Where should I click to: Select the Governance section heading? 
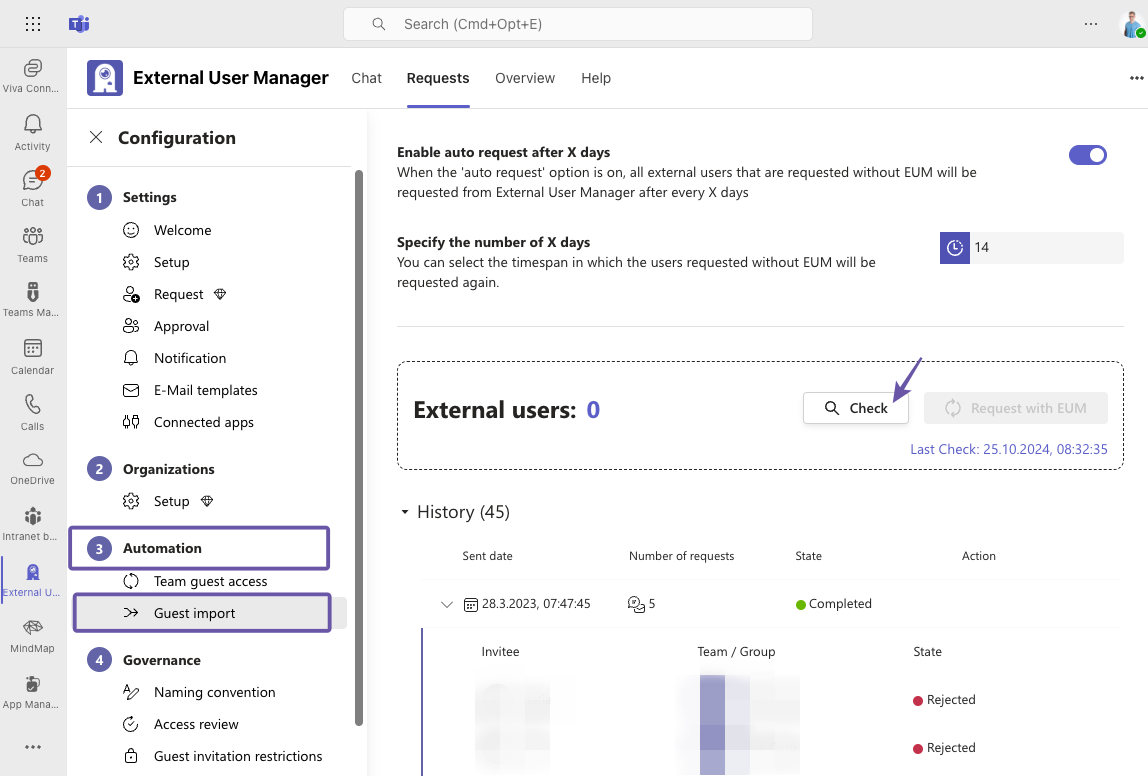point(162,660)
